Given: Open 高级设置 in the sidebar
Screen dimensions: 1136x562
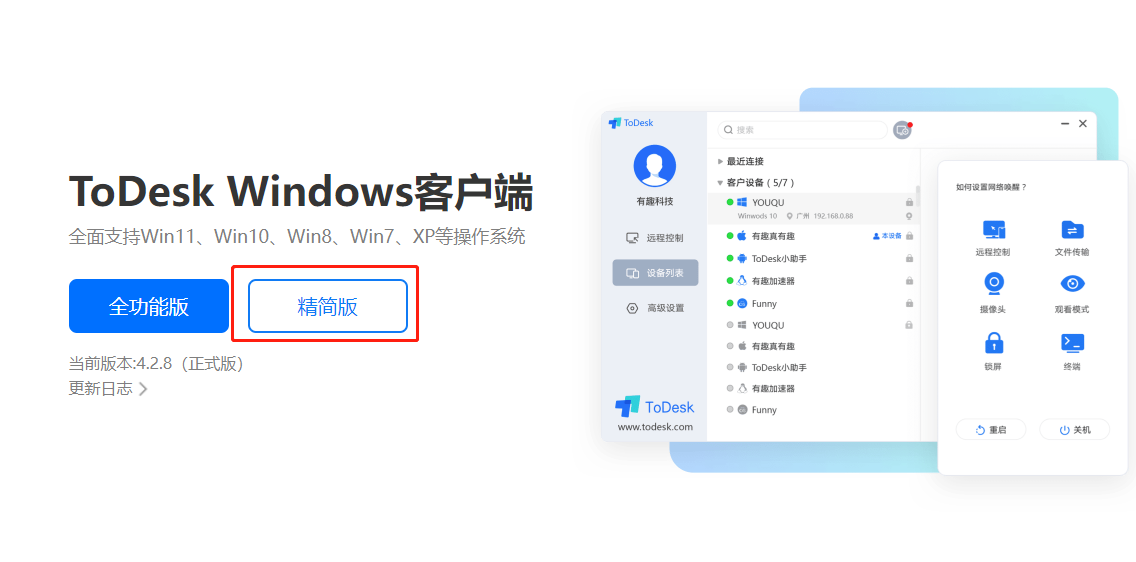Looking at the screenshot, I should 655,308.
